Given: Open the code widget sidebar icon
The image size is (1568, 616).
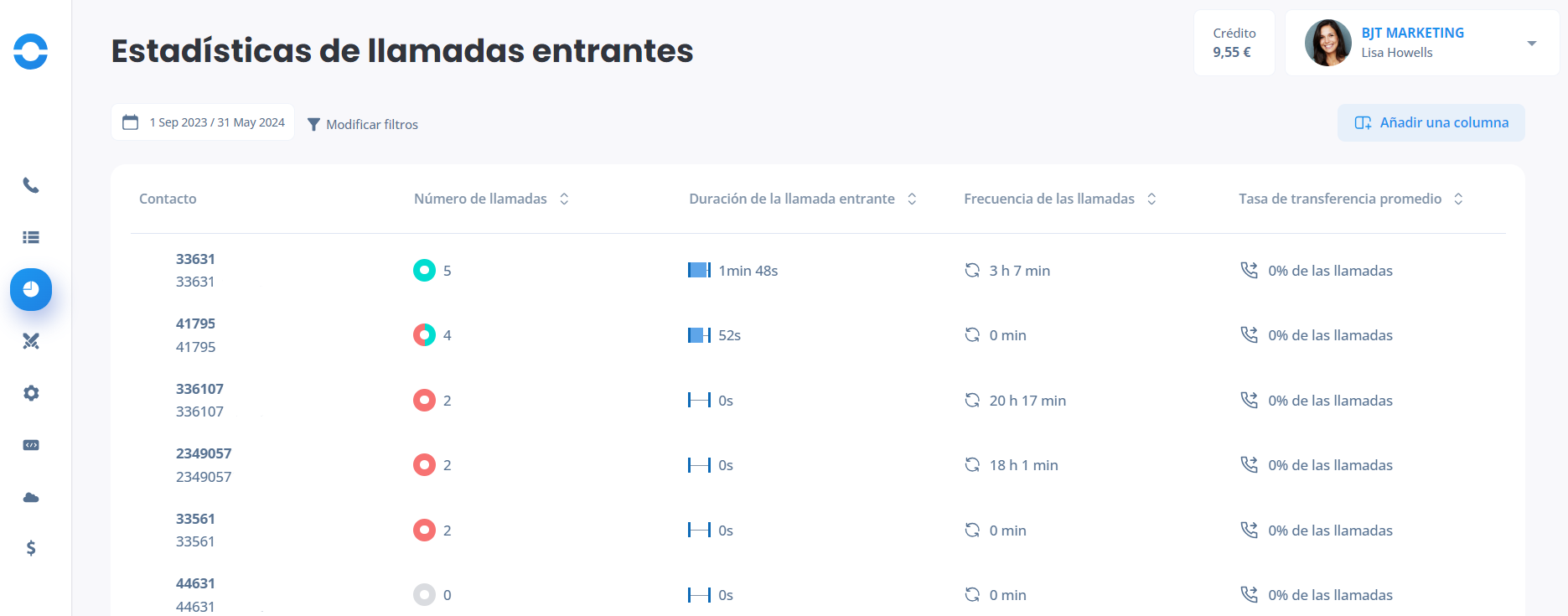Looking at the screenshot, I should (x=31, y=445).
